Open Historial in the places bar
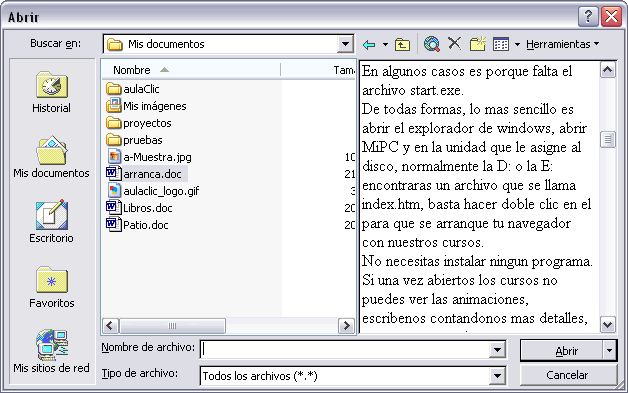This screenshot has width=628, height=393. click(x=51, y=92)
